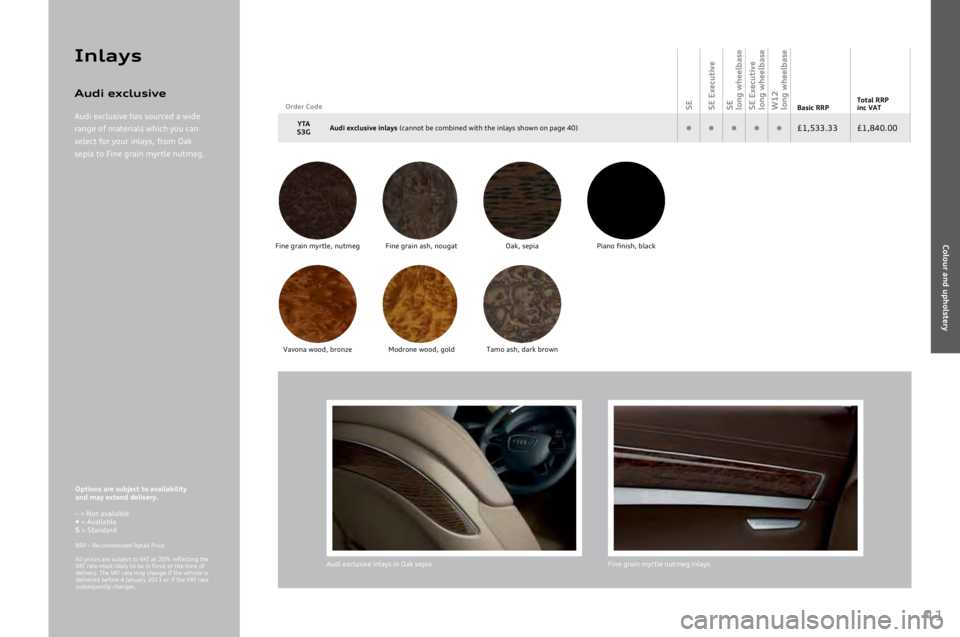Viewport: 960px width, 637px height.
Task: Click the SE Executive column header
Action: 711,85
